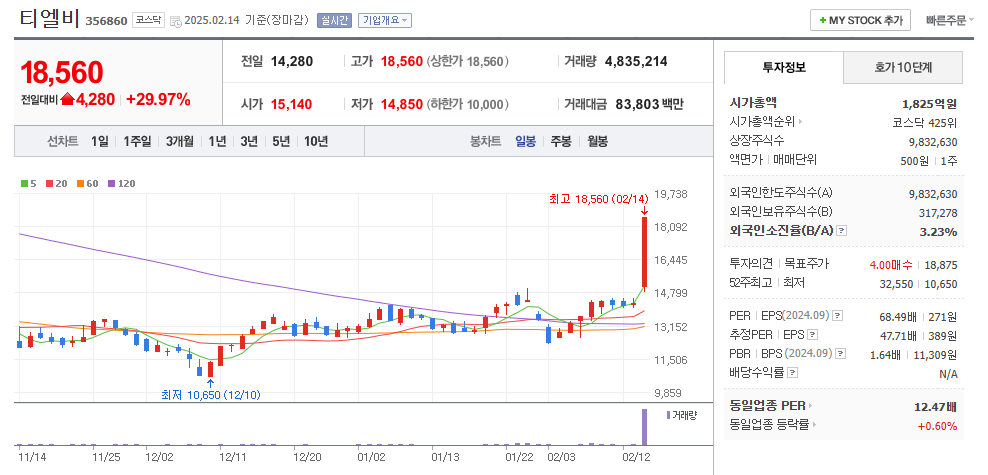Screen dimensions: 988x475
Task: Select the 월봉 candlestick chart
Action: 597,141
